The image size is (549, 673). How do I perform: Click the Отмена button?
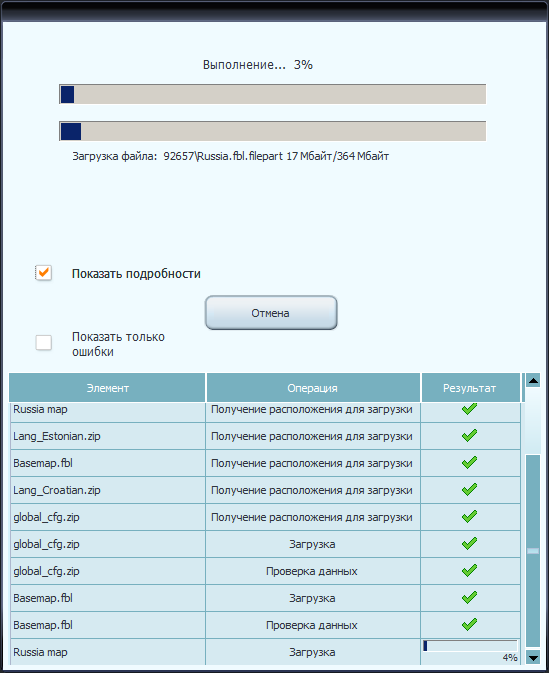(x=271, y=313)
